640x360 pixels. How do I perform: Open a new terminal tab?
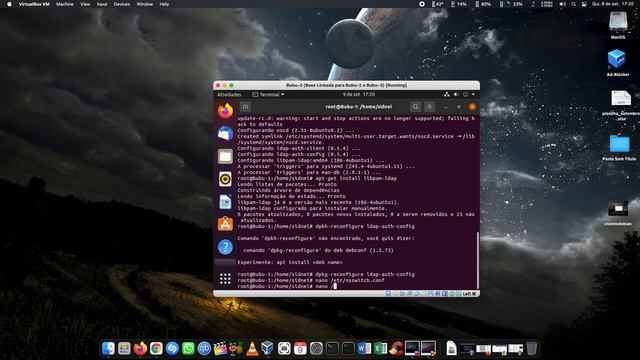pyautogui.click(x=245, y=107)
